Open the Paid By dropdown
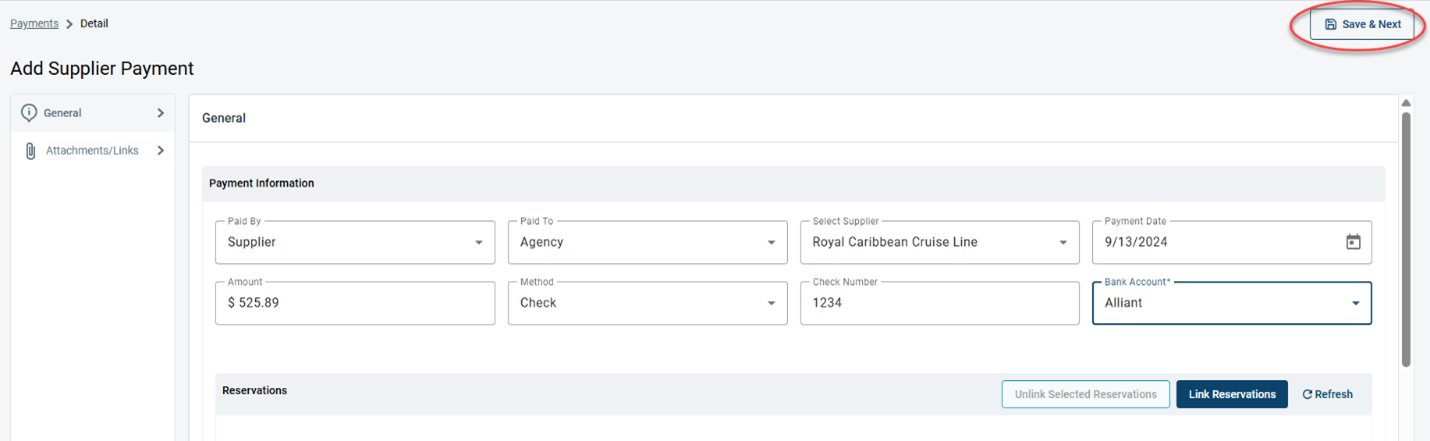The image size is (1430, 441). coord(355,242)
